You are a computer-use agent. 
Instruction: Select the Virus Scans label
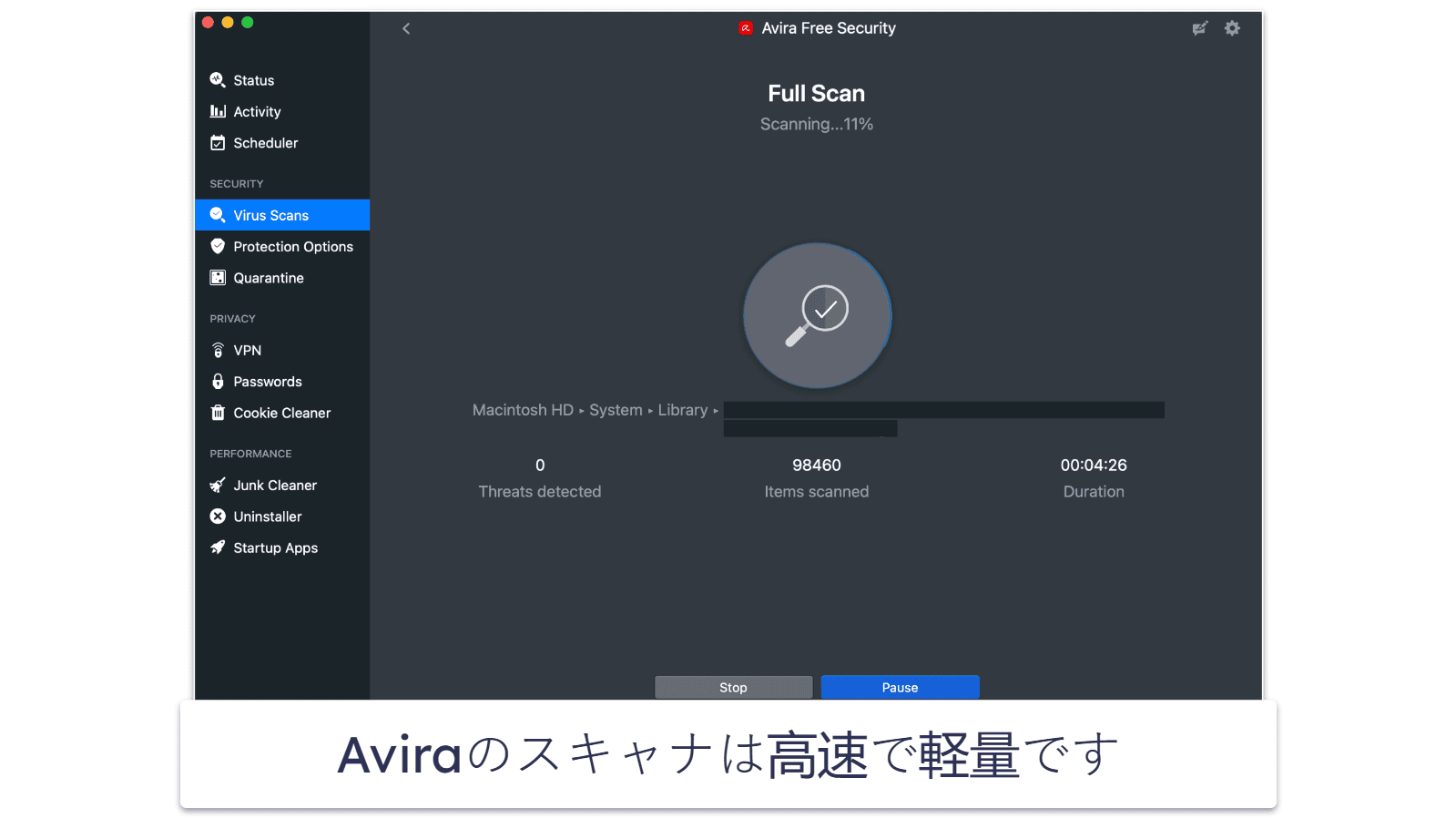click(x=271, y=215)
